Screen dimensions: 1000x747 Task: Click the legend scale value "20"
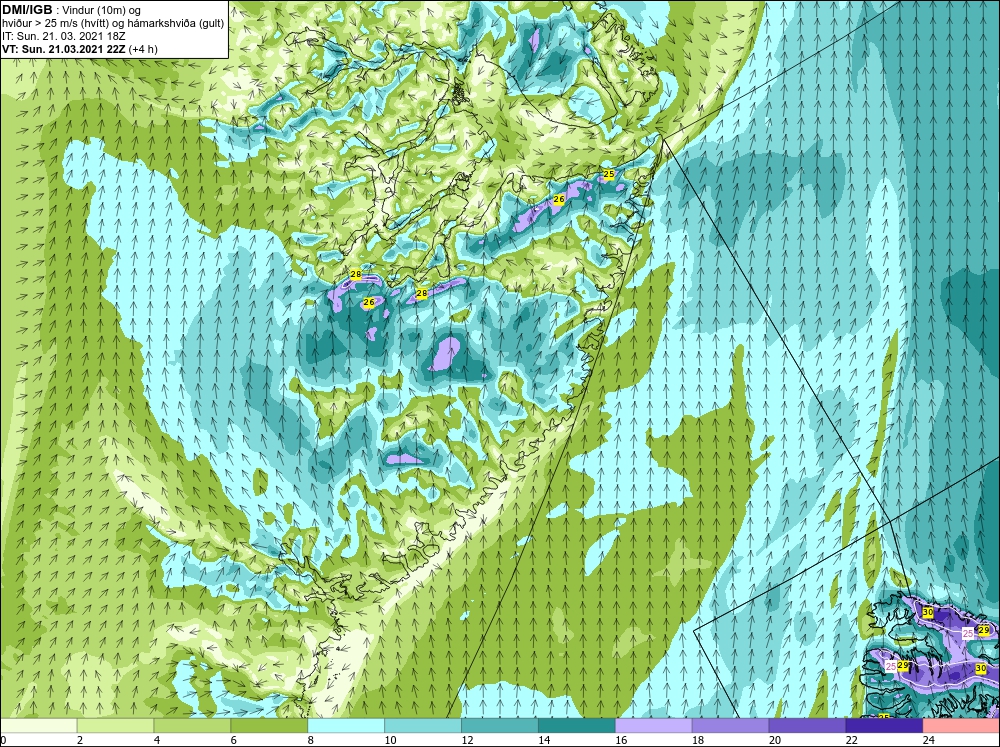coord(775,740)
